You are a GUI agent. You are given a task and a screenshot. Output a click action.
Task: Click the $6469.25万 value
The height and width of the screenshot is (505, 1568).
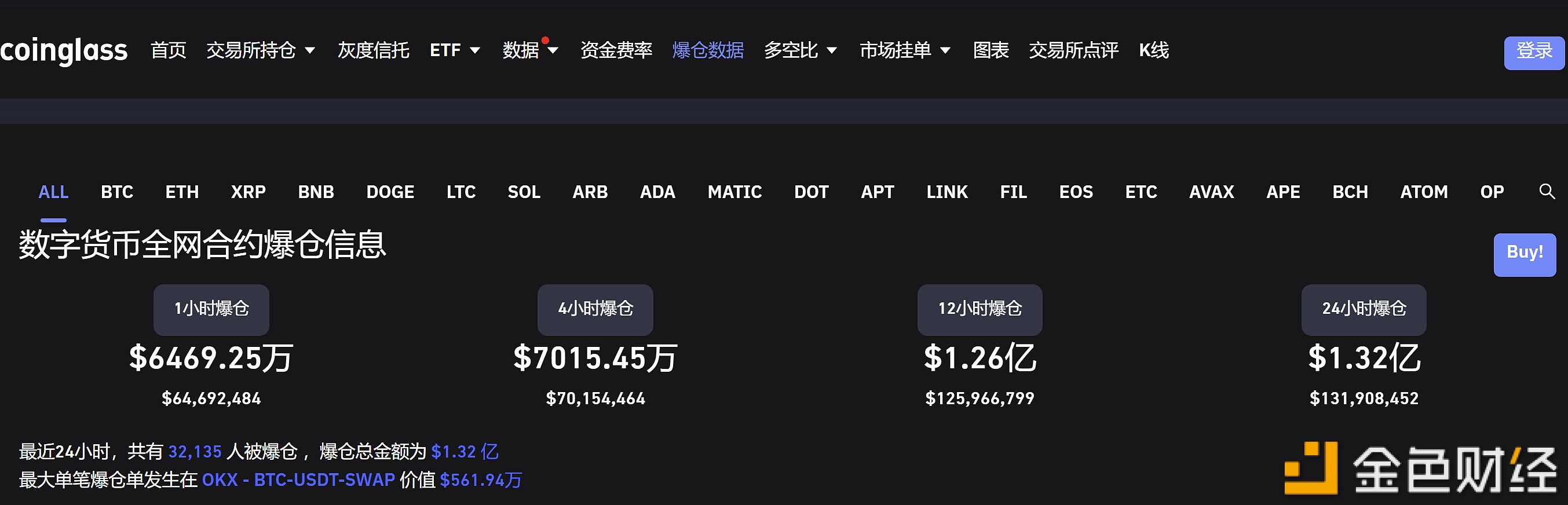tap(211, 358)
